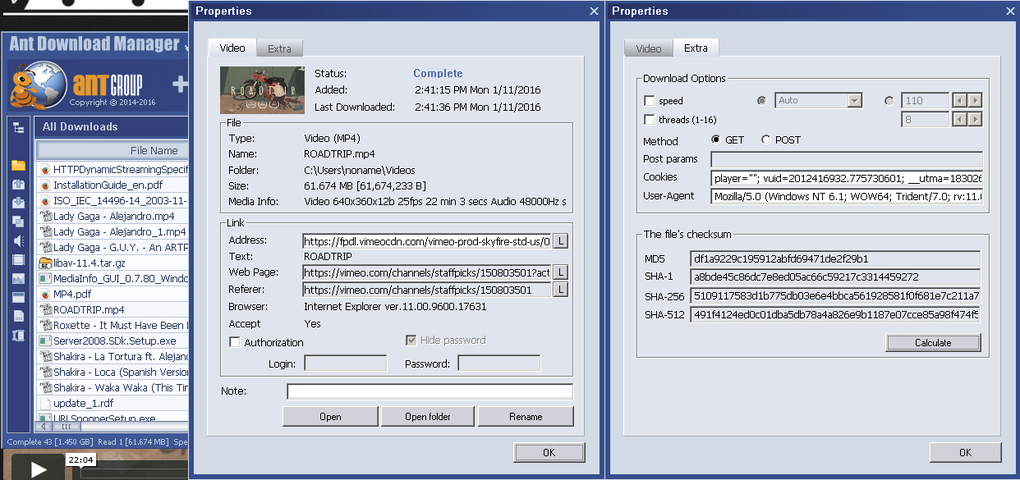1020x480 pixels.
Task: Toggle the Hide password checkbox
Action: [x=411, y=340]
